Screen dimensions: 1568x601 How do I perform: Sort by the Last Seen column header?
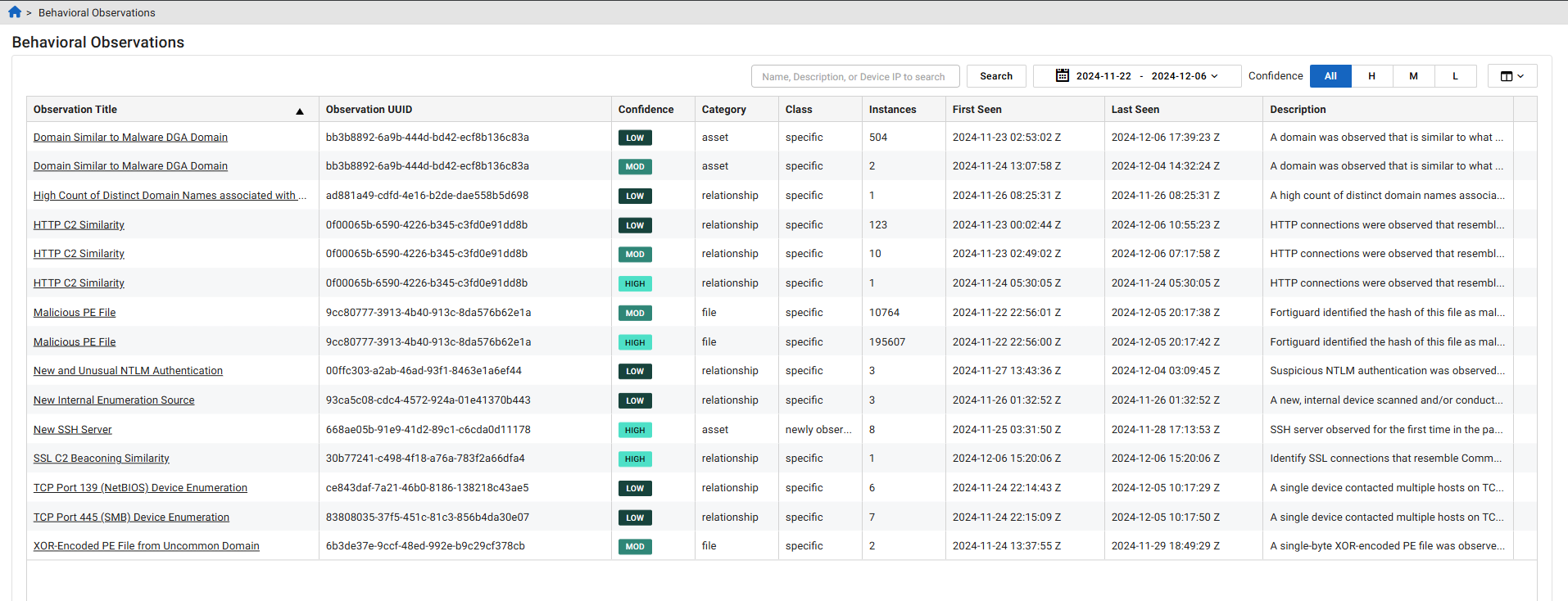tap(1135, 110)
